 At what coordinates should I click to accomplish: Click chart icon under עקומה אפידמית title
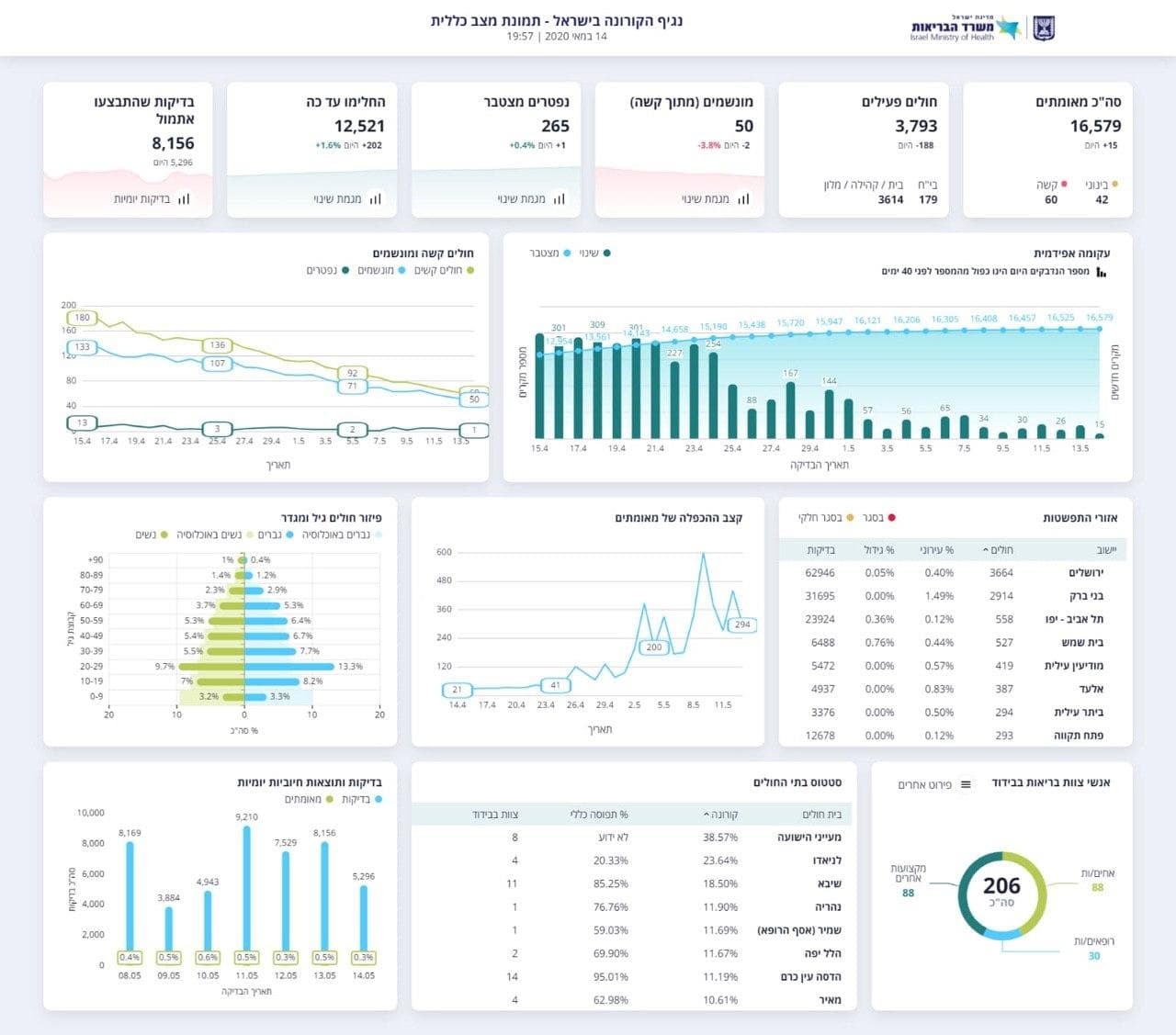click(x=1102, y=273)
